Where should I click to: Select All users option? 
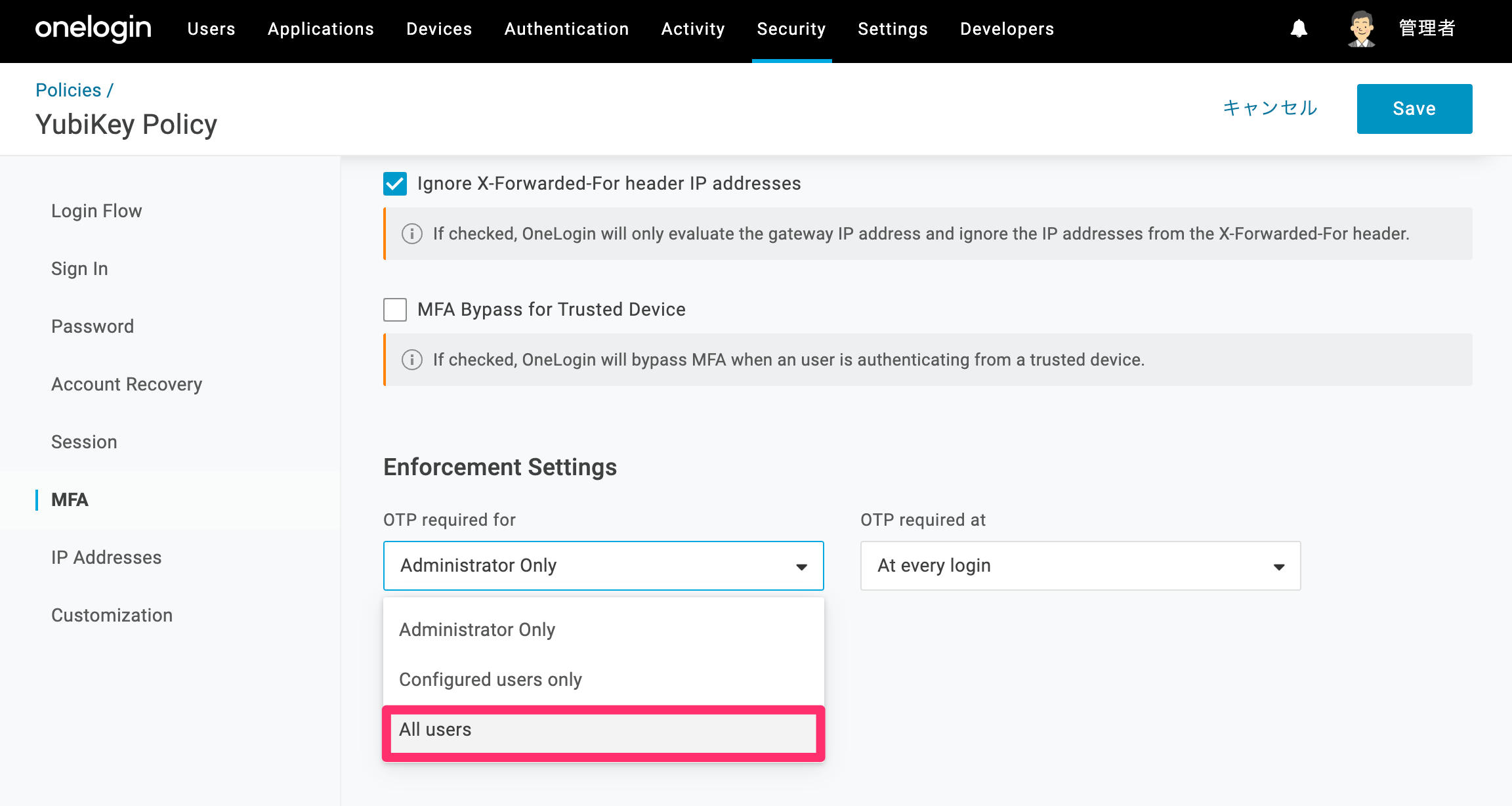point(603,730)
